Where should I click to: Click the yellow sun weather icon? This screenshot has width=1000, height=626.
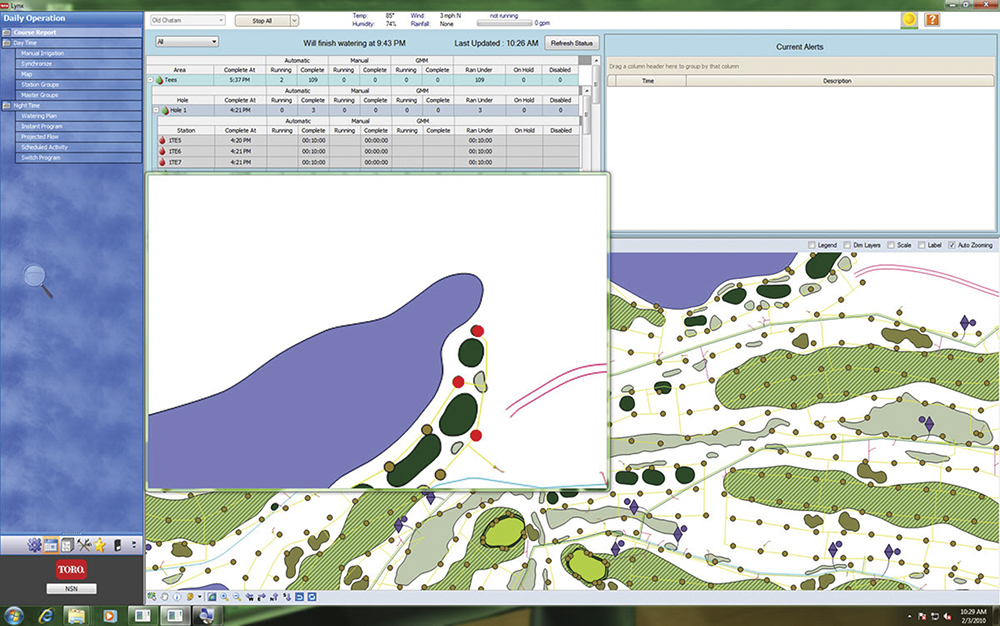point(909,19)
